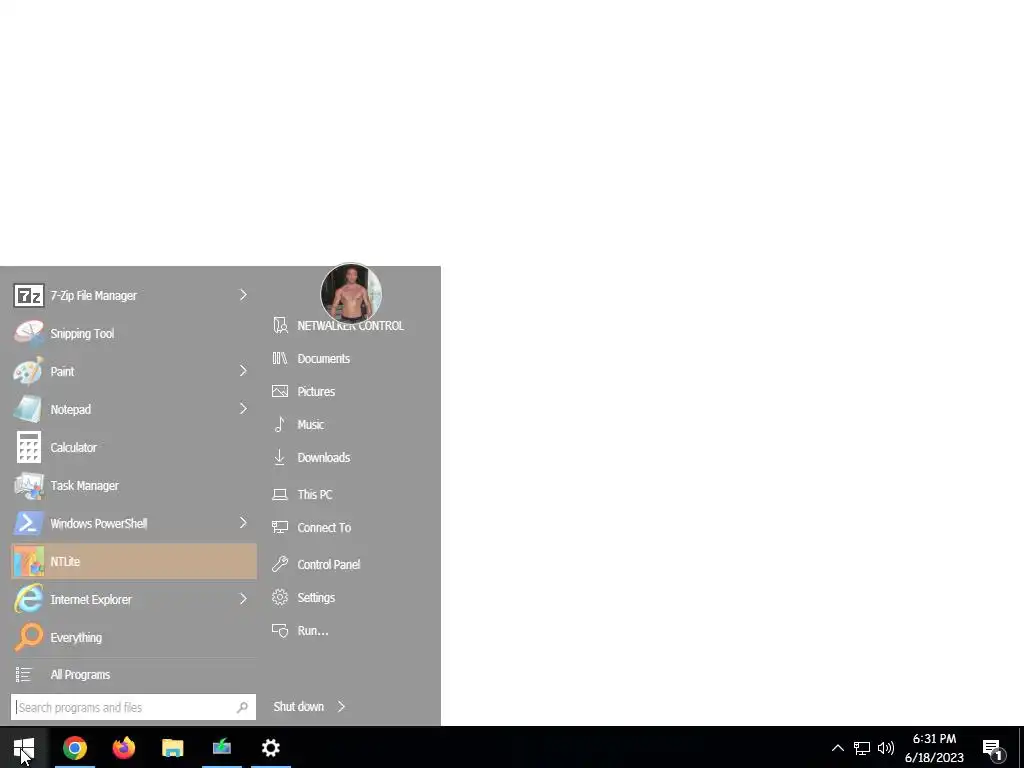Expand Windows PowerShell submenu arrow

(243, 522)
